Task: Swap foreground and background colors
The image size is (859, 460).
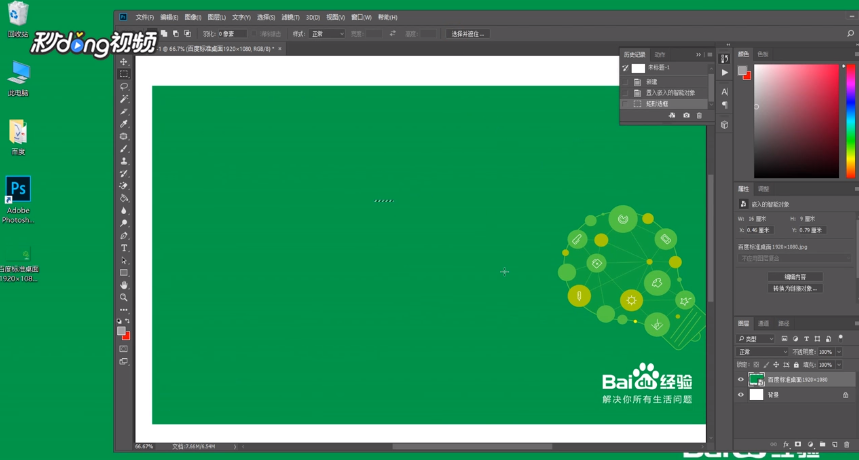Action: pos(128,321)
